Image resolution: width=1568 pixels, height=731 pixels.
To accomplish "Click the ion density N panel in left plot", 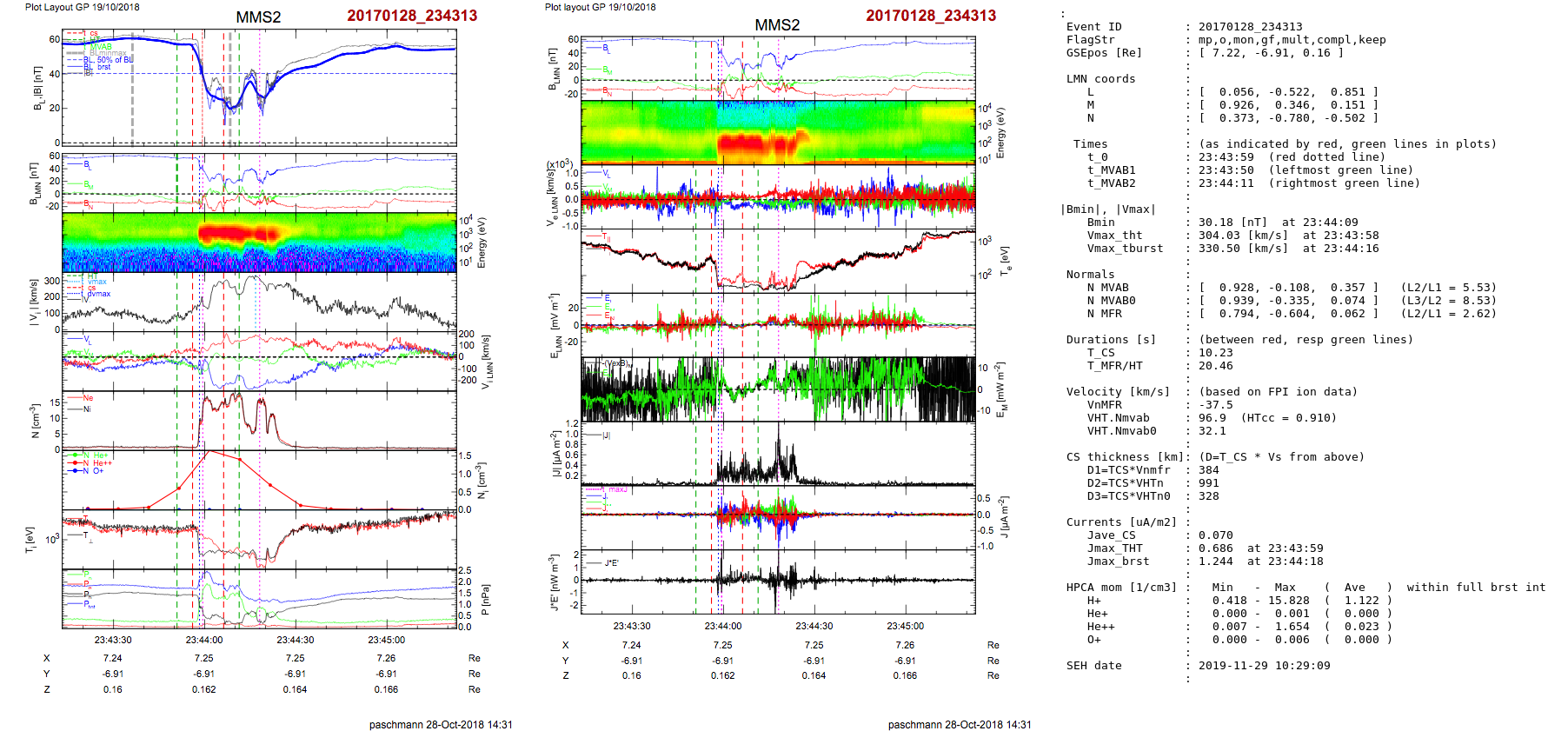I will point(259,420).
